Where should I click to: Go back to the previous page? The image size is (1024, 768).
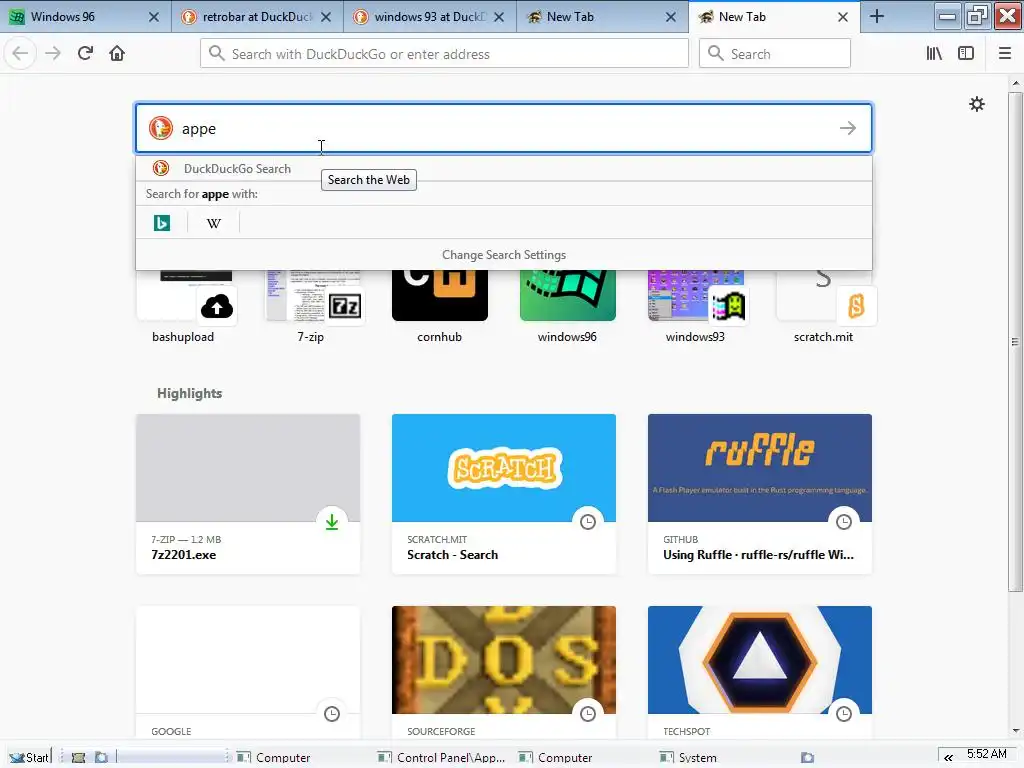(20, 54)
